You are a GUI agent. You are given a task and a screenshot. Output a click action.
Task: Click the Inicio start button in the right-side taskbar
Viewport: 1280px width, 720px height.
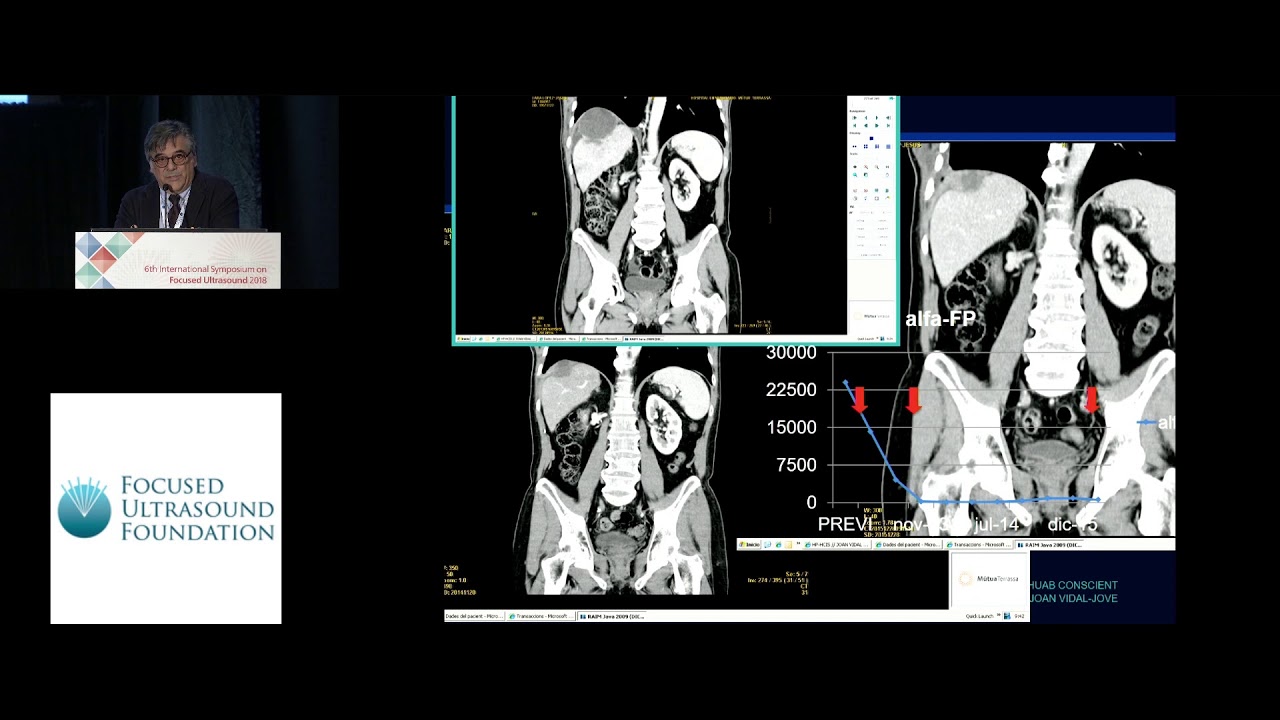click(x=750, y=545)
